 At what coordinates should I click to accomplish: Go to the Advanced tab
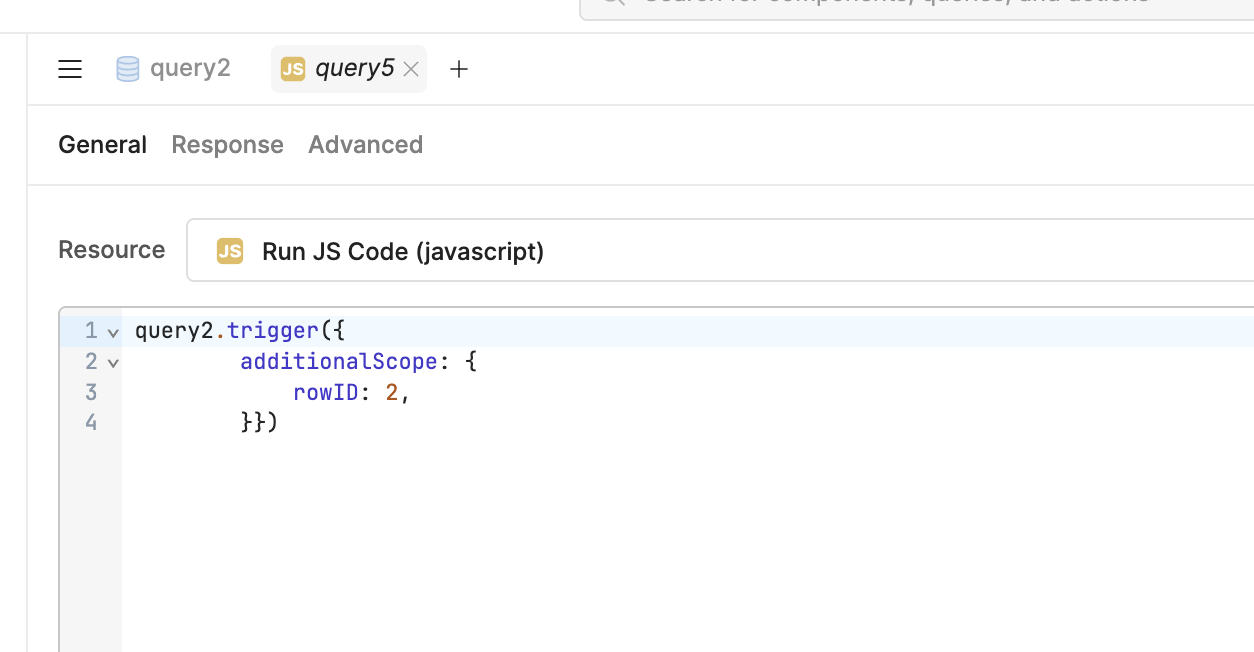(365, 145)
